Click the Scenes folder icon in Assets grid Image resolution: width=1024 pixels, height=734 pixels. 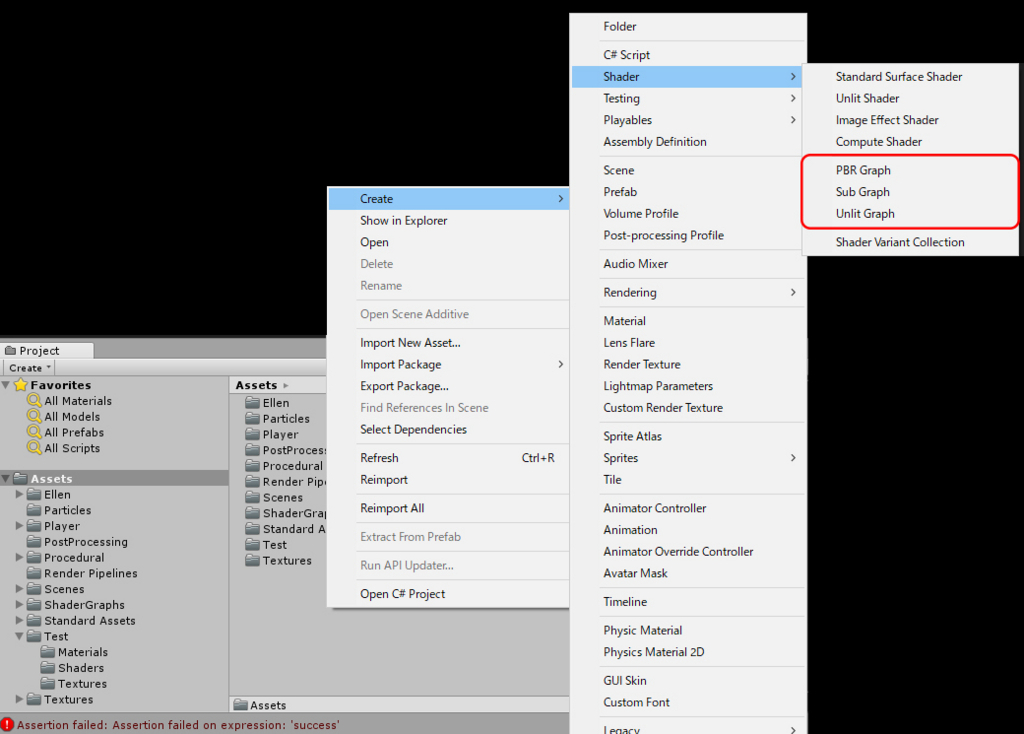tap(252, 497)
